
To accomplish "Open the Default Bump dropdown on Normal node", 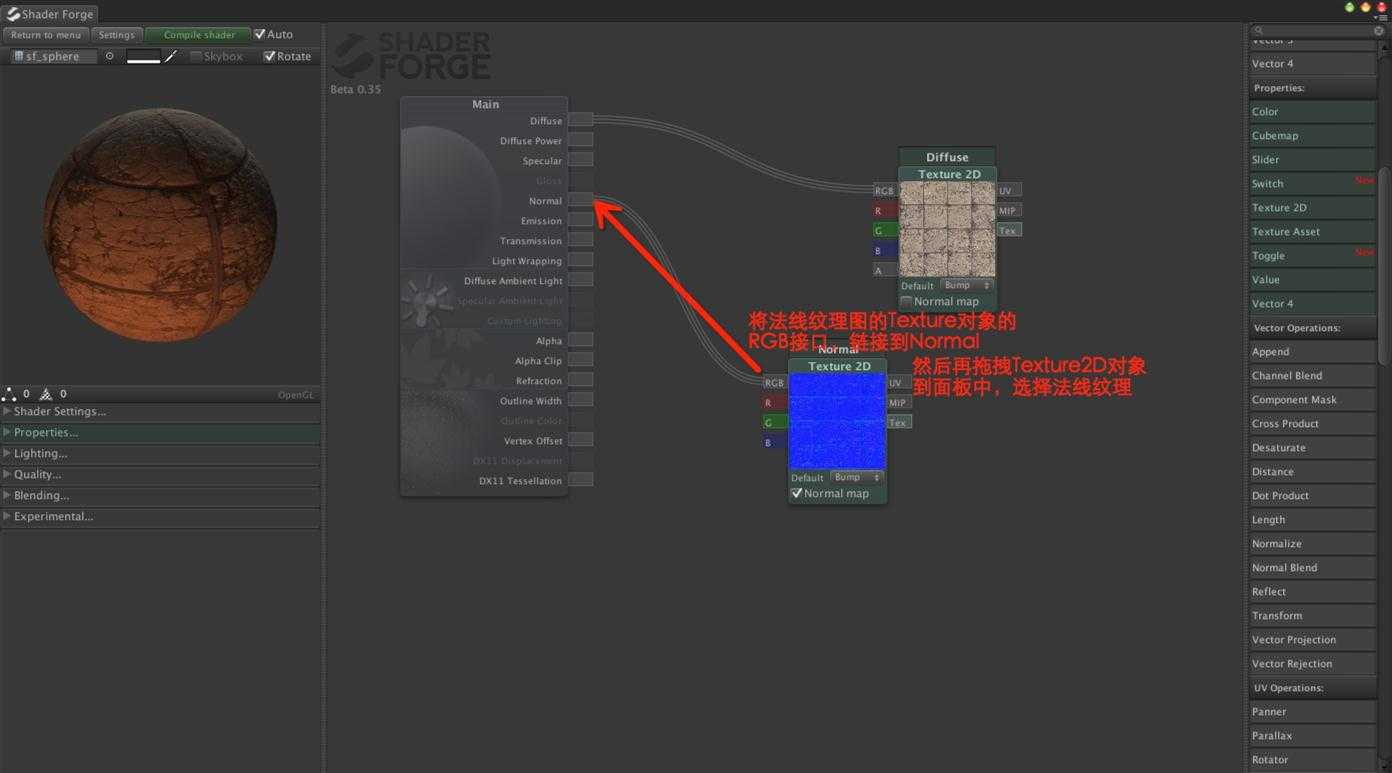I will (856, 477).
